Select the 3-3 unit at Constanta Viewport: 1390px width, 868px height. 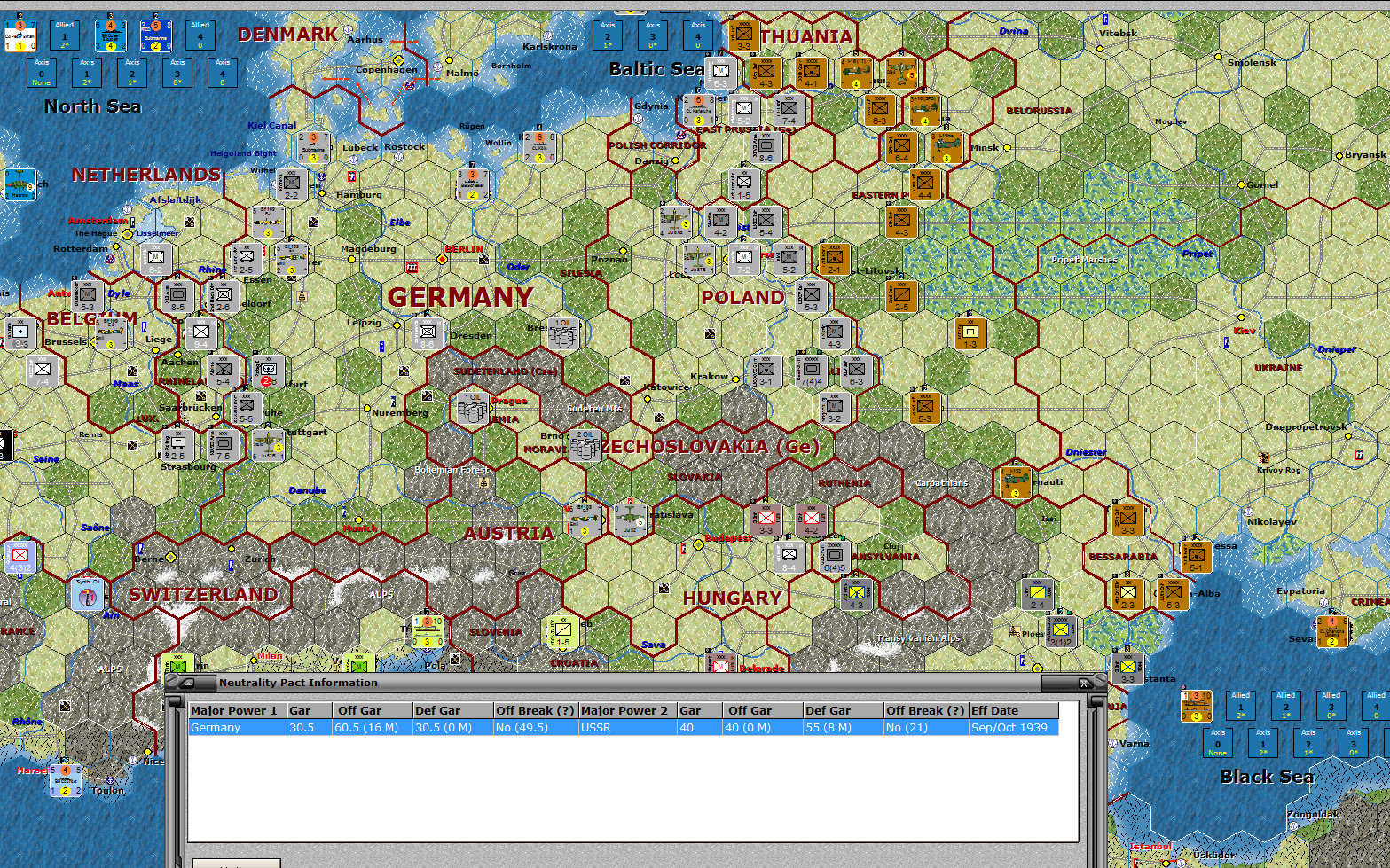pyautogui.click(x=1127, y=669)
